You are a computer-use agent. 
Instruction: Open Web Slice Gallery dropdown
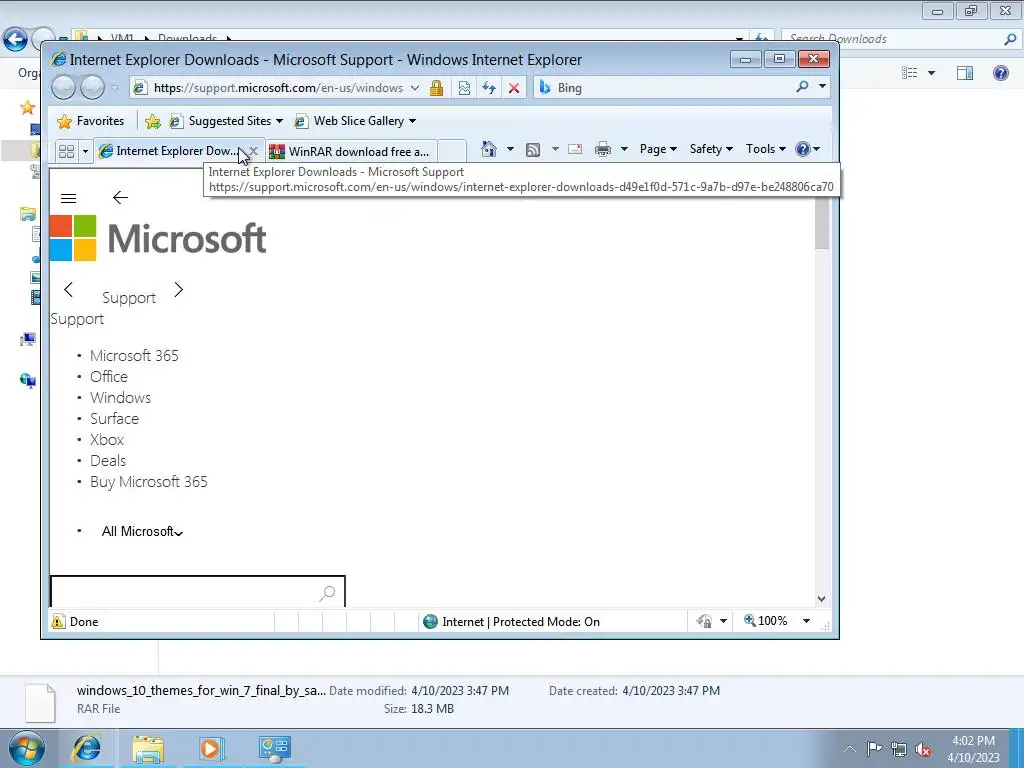click(x=355, y=121)
